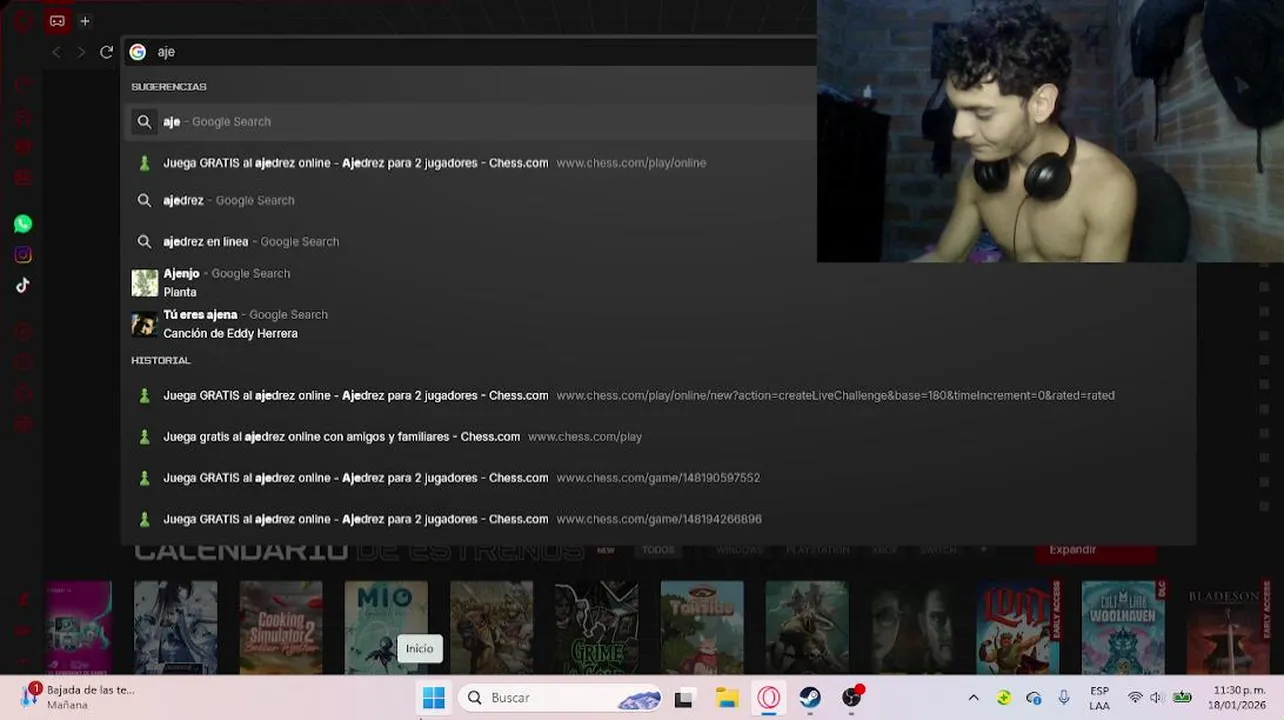Open WhatsApp from the browser sidebar
This screenshot has height=720, width=1284.
[x=23, y=224]
